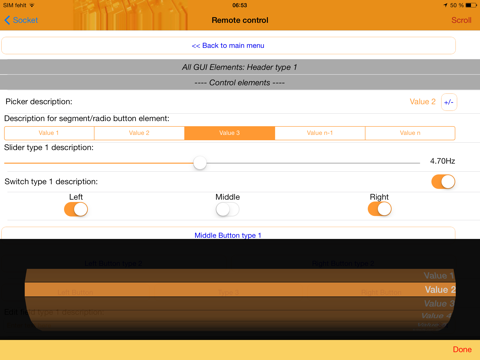This screenshot has width=480, height=360.
Task: Click the 4.70Hz slider value
Action: coord(442,161)
